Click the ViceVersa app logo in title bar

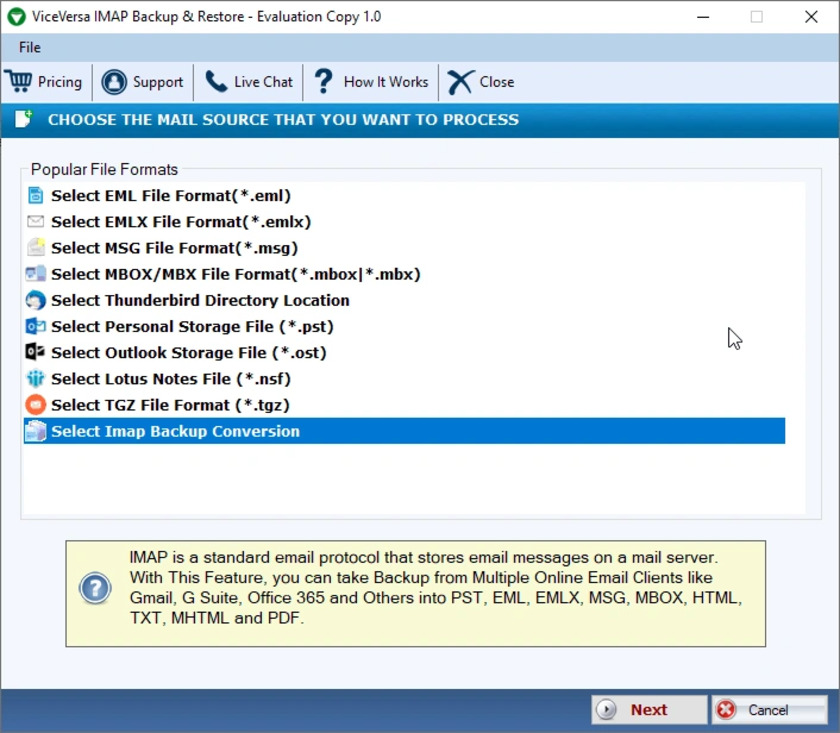click(x=17, y=17)
